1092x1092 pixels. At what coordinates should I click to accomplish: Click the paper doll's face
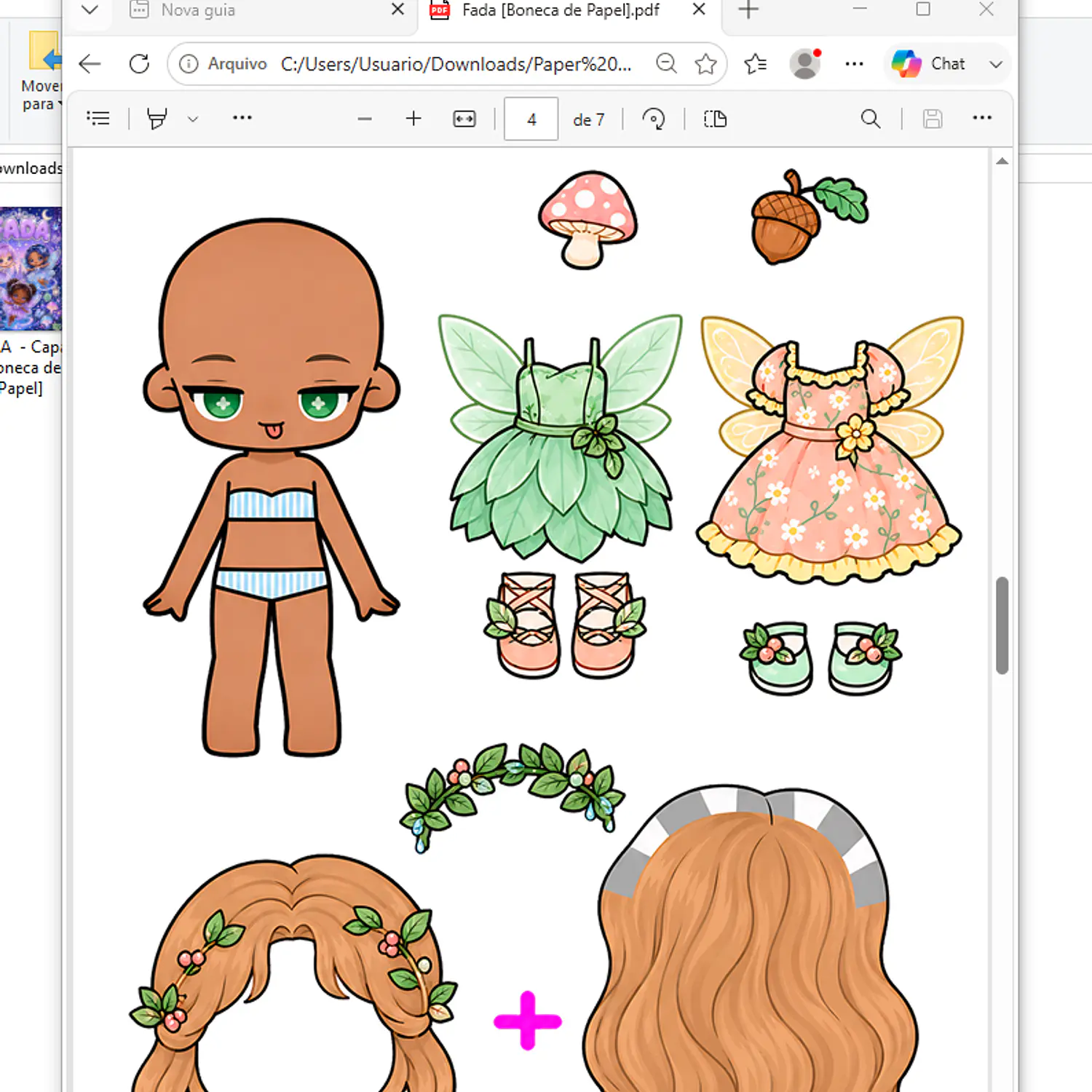[x=271, y=336]
